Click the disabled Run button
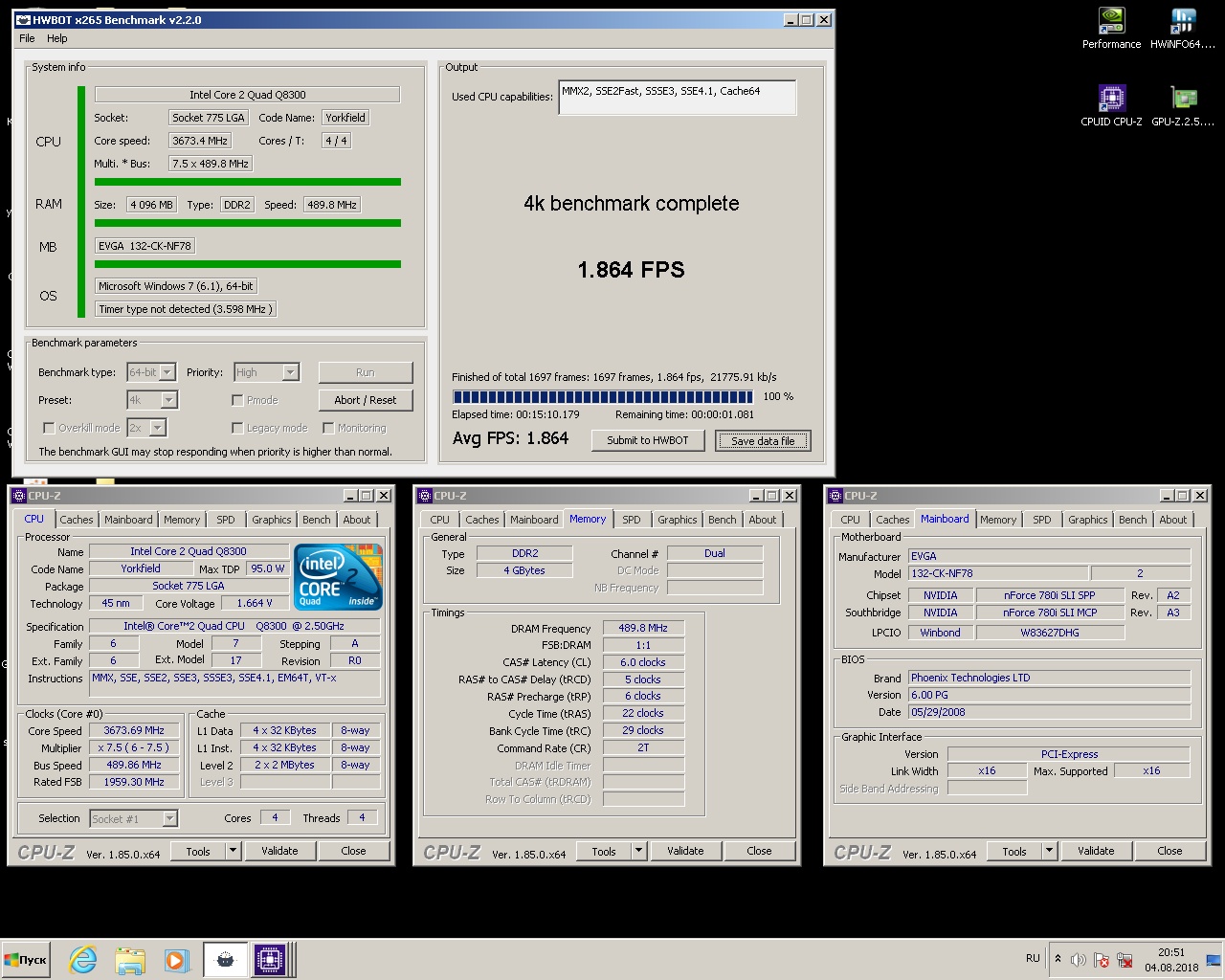The width and height of the screenshot is (1225, 980). (366, 372)
